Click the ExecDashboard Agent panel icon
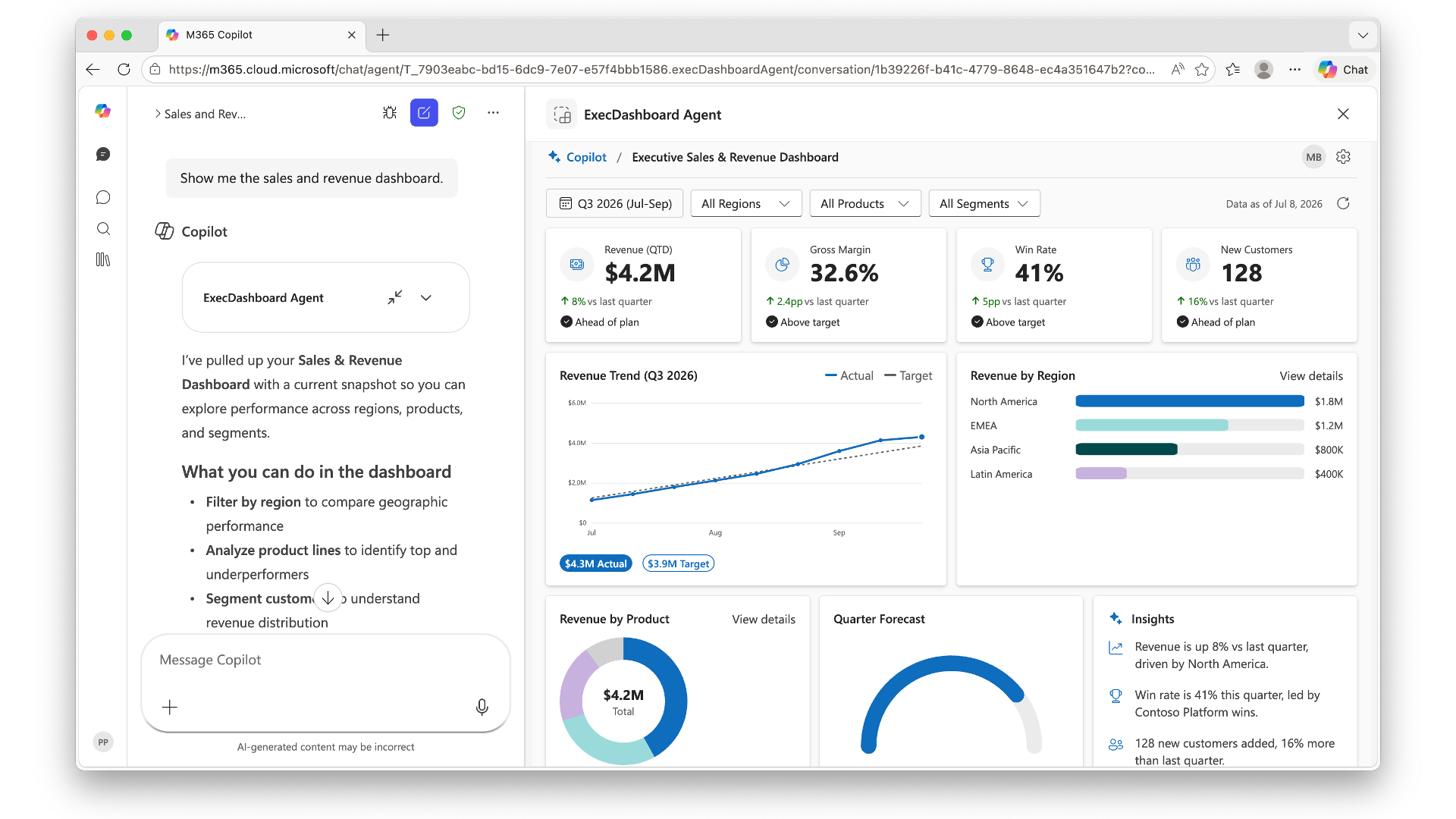Viewport: 1456px width, 819px height. 562,115
